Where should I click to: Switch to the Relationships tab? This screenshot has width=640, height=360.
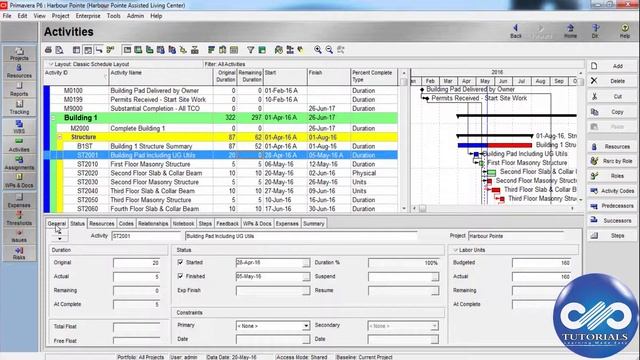pyautogui.click(x=153, y=223)
